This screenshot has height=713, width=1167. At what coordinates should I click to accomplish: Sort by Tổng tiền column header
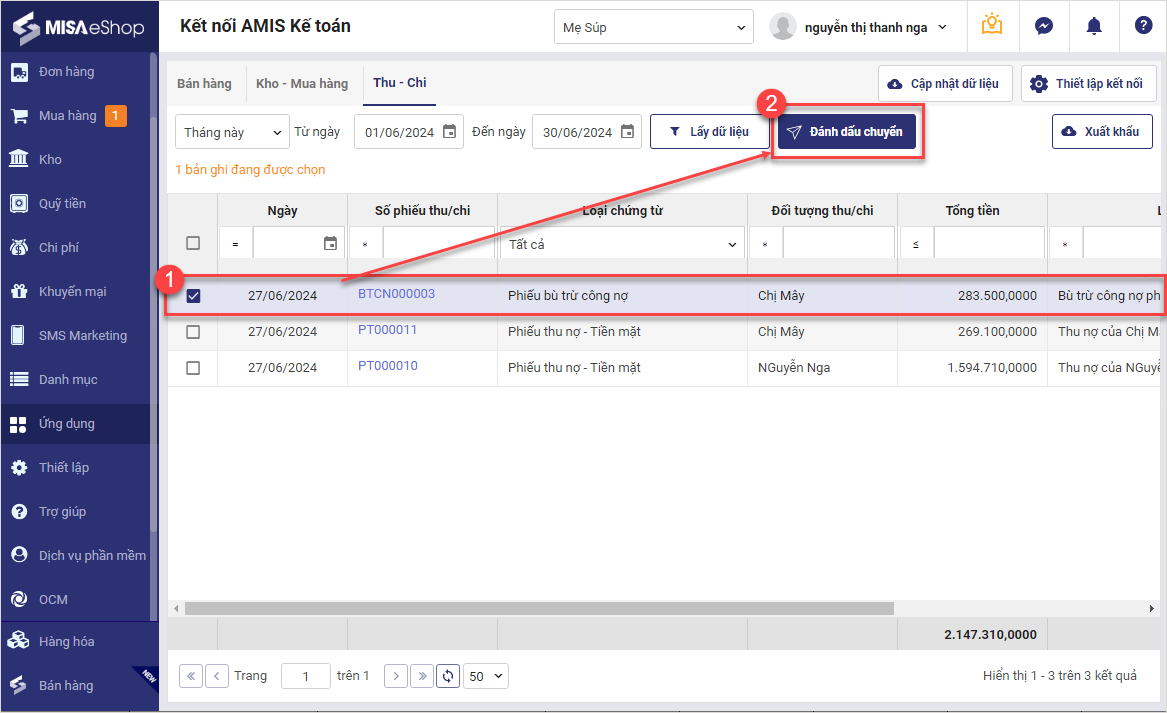point(972,211)
